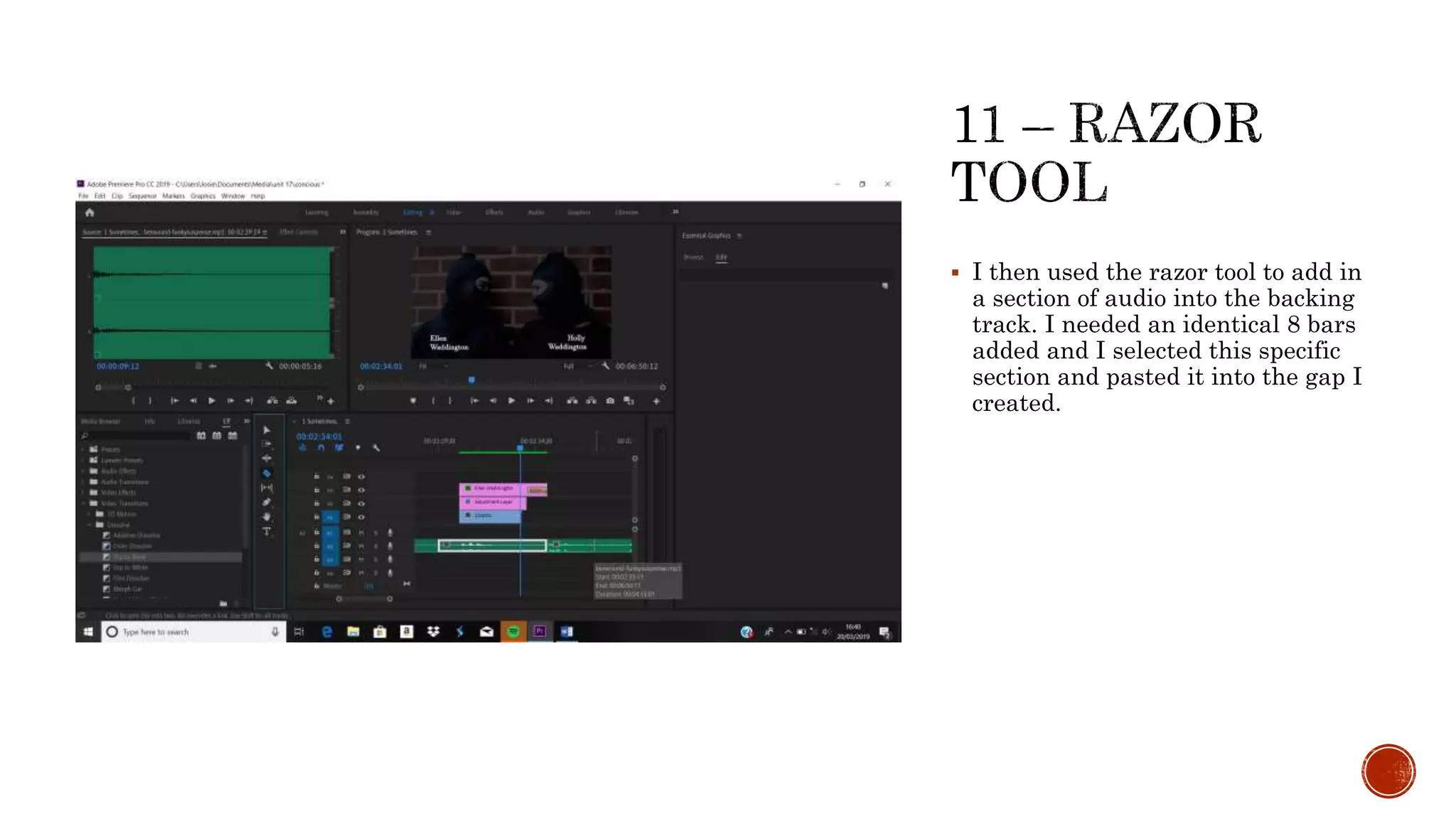Click 32-bit color effects filter icon
This screenshot has height=819, width=1456.
(x=217, y=436)
